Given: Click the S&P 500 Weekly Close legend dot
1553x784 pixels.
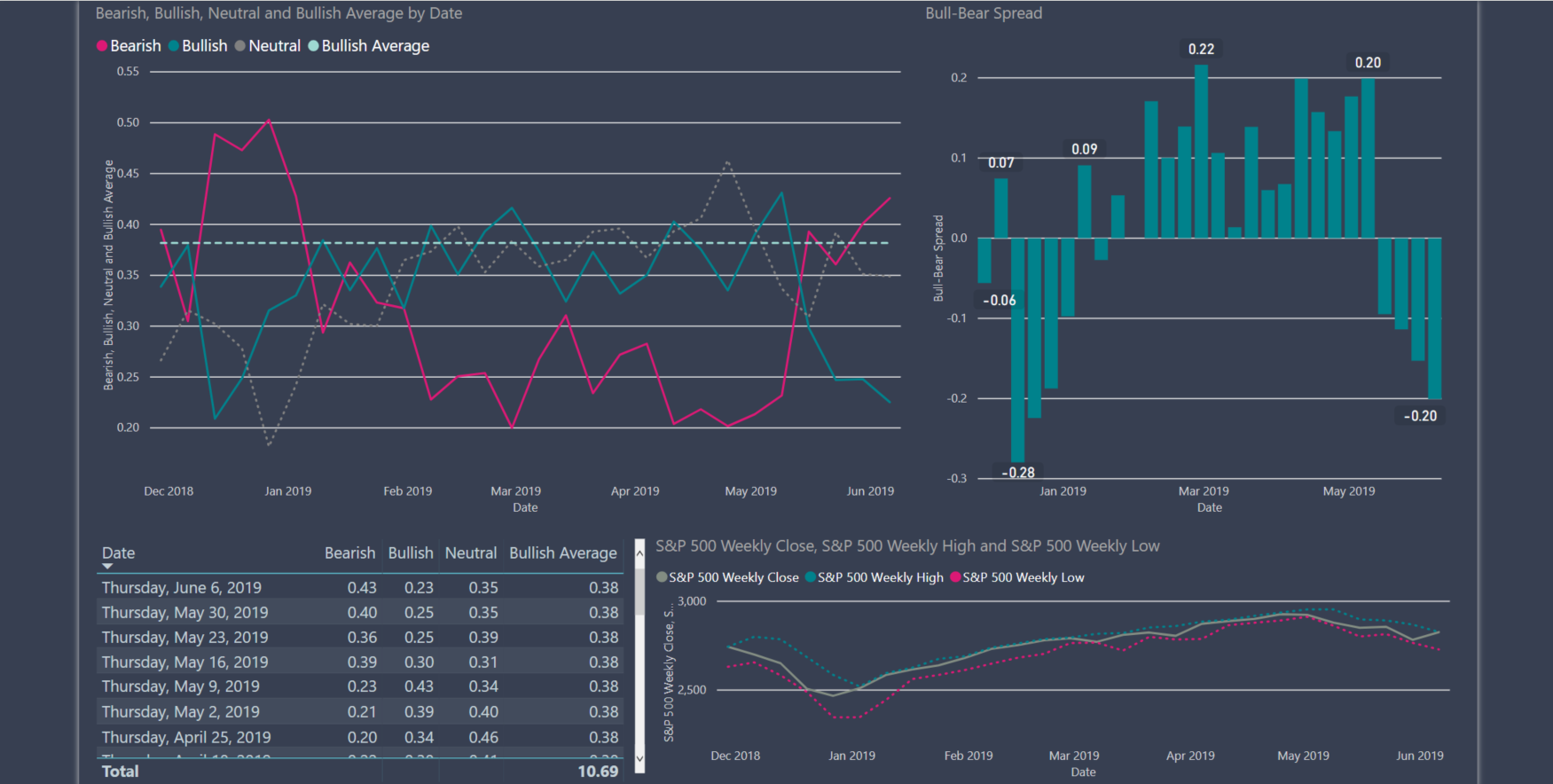Looking at the screenshot, I should [x=662, y=577].
